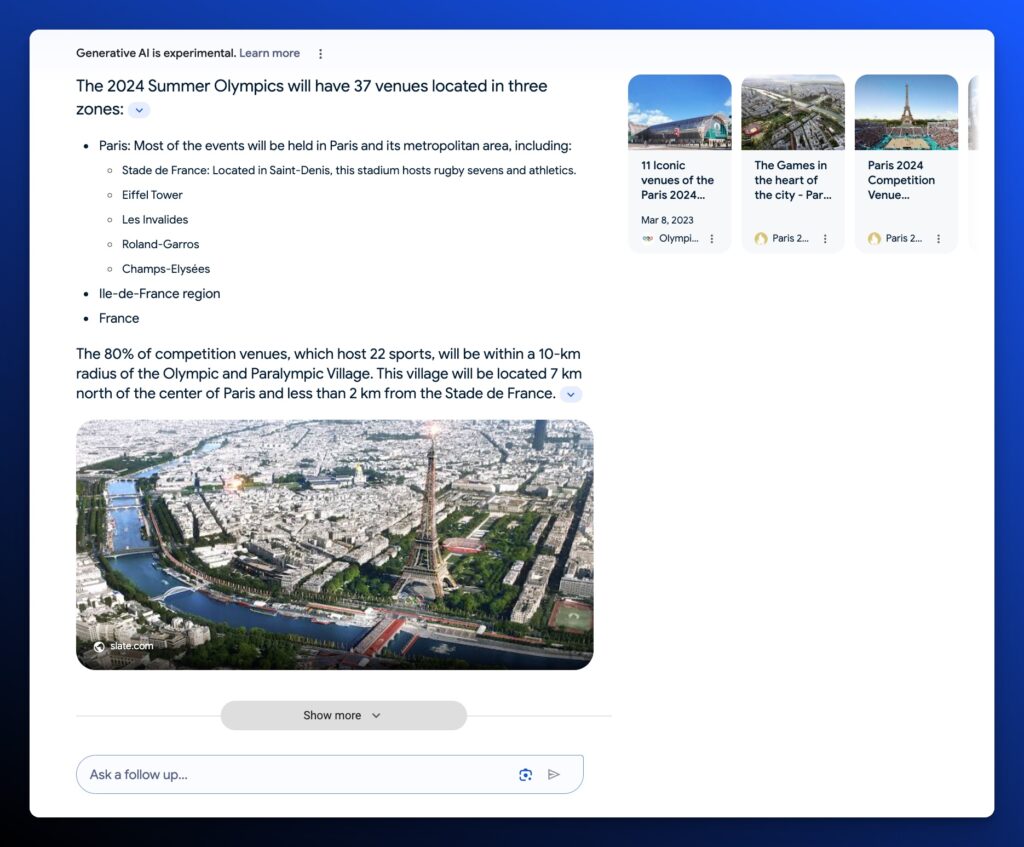Viewport: 1024px width, 847px height.
Task: Expand chevron after 'Stade de France.' paragraph
Action: (571, 395)
